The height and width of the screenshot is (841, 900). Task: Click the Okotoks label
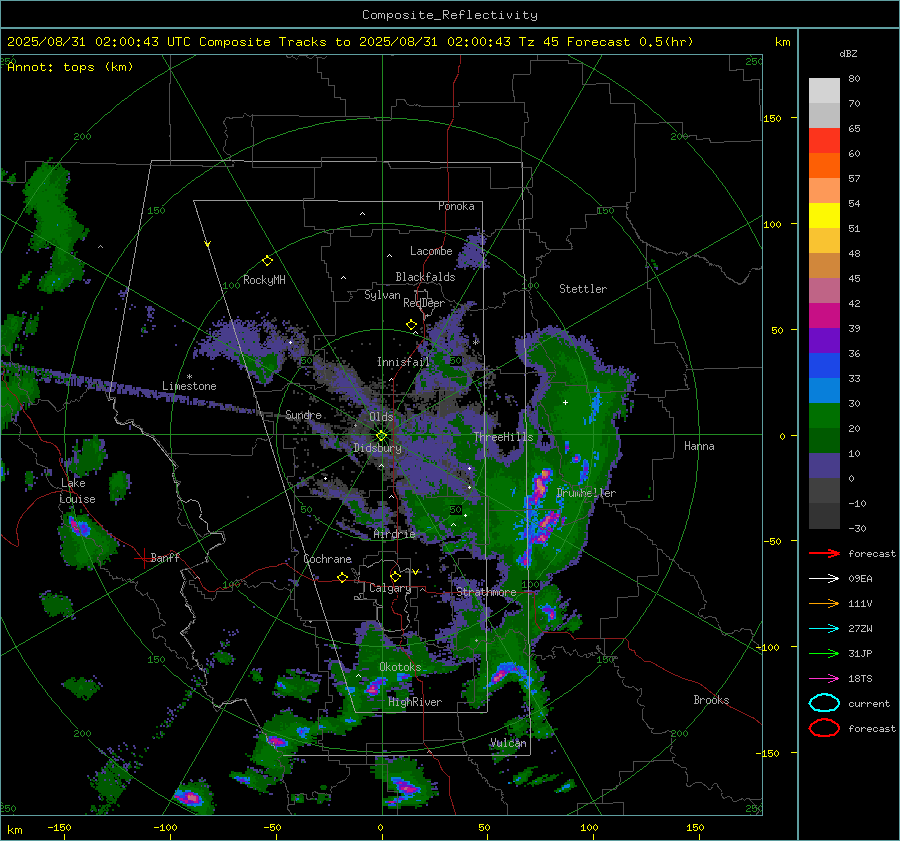click(x=400, y=666)
